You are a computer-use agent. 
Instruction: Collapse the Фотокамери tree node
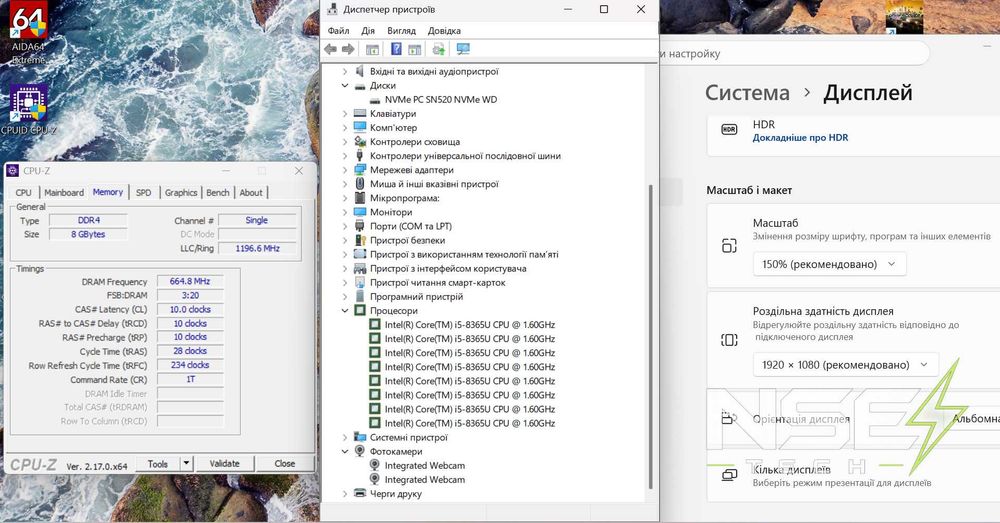(x=345, y=452)
